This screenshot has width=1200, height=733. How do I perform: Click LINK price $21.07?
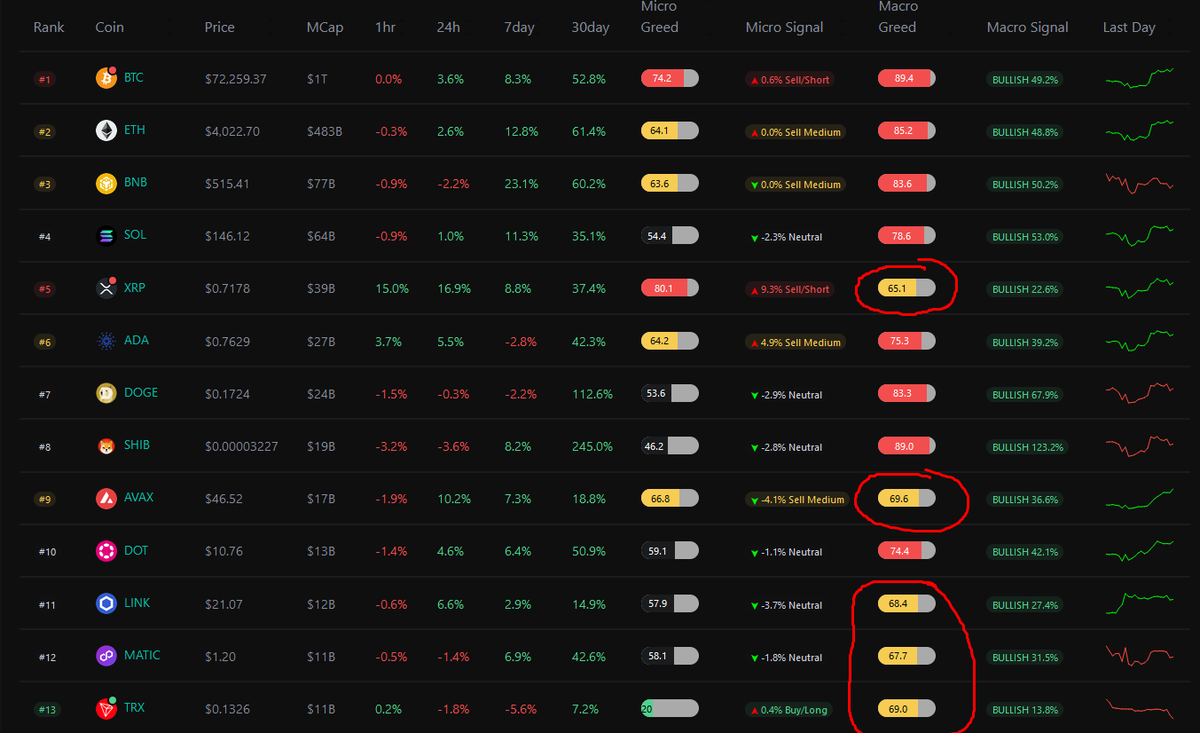click(x=224, y=603)
